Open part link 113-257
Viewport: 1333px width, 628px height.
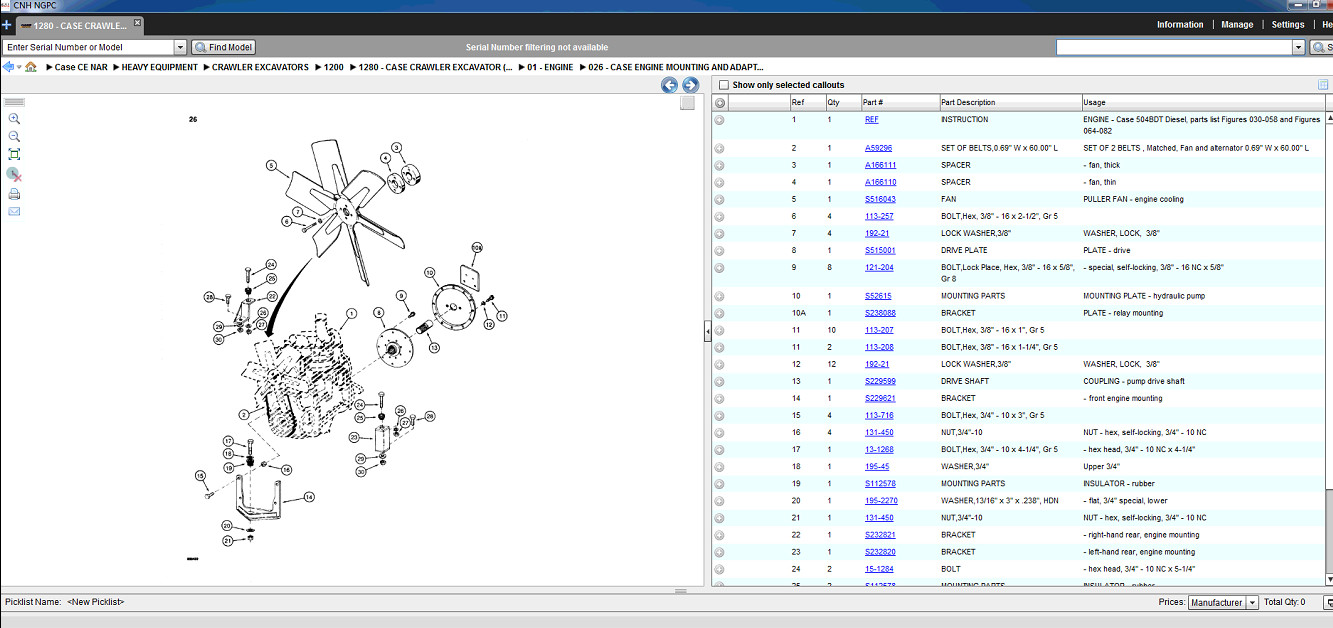[879, 216]
